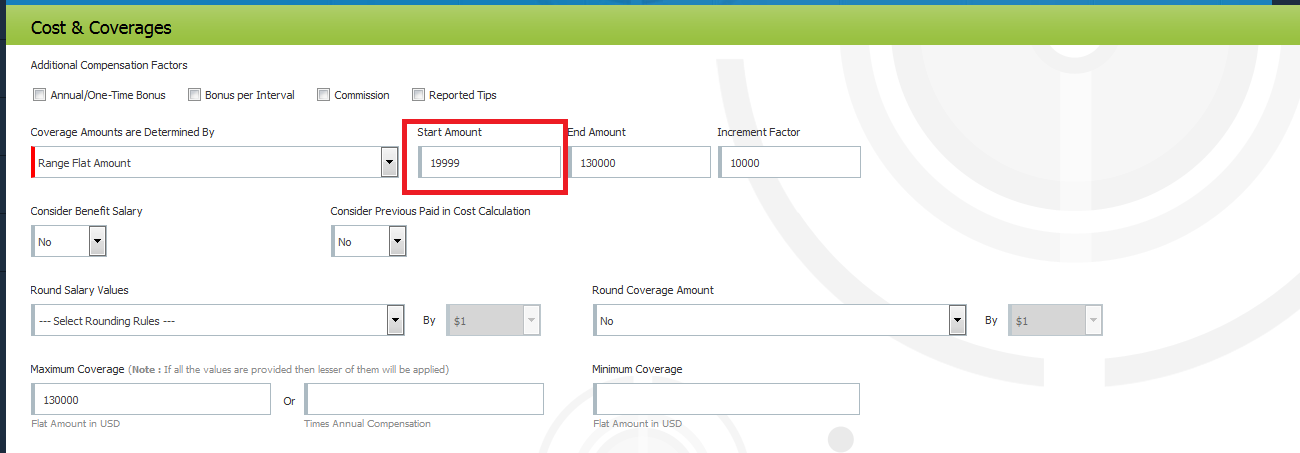
Task: Toggle the Reported Tips checkbox
Action: [x=418, y=95]
